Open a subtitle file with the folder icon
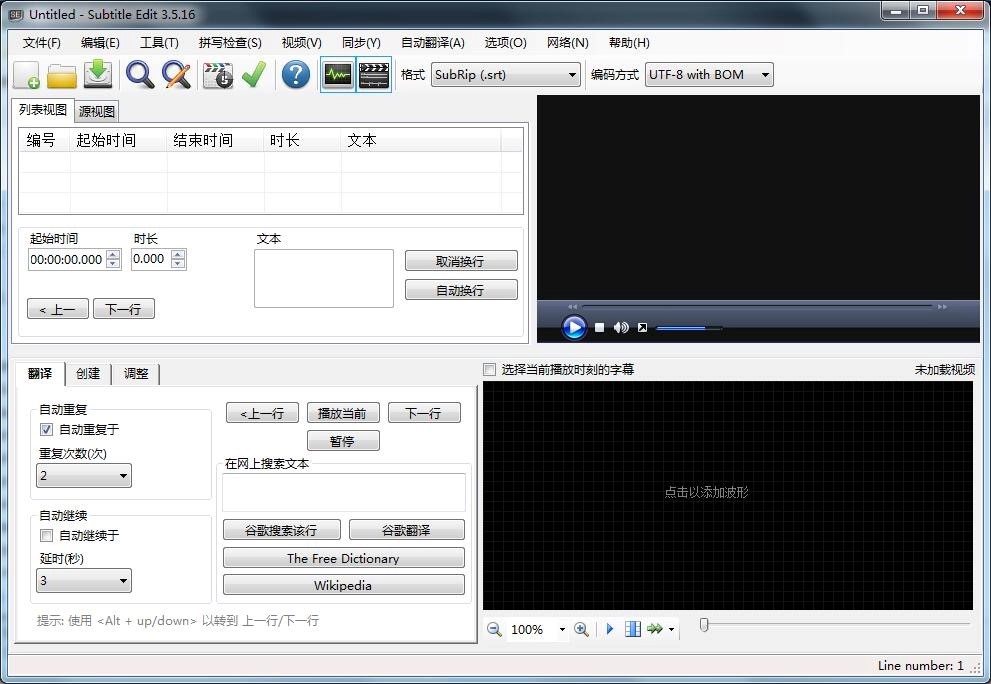This screenshot has width=991, height=684. tap(62, 74)
